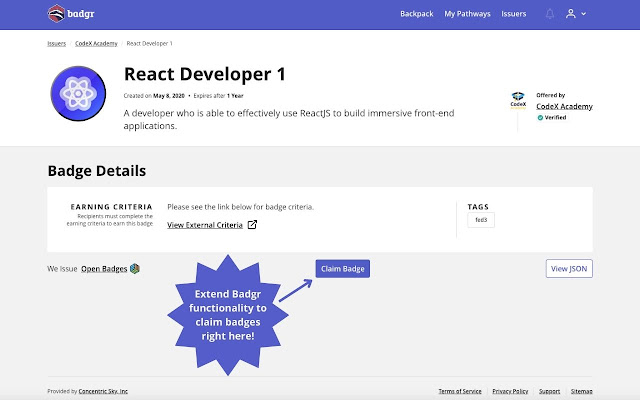Open the user account profile icon
This screenshot has height=400, width=640.
click(571, 14)
